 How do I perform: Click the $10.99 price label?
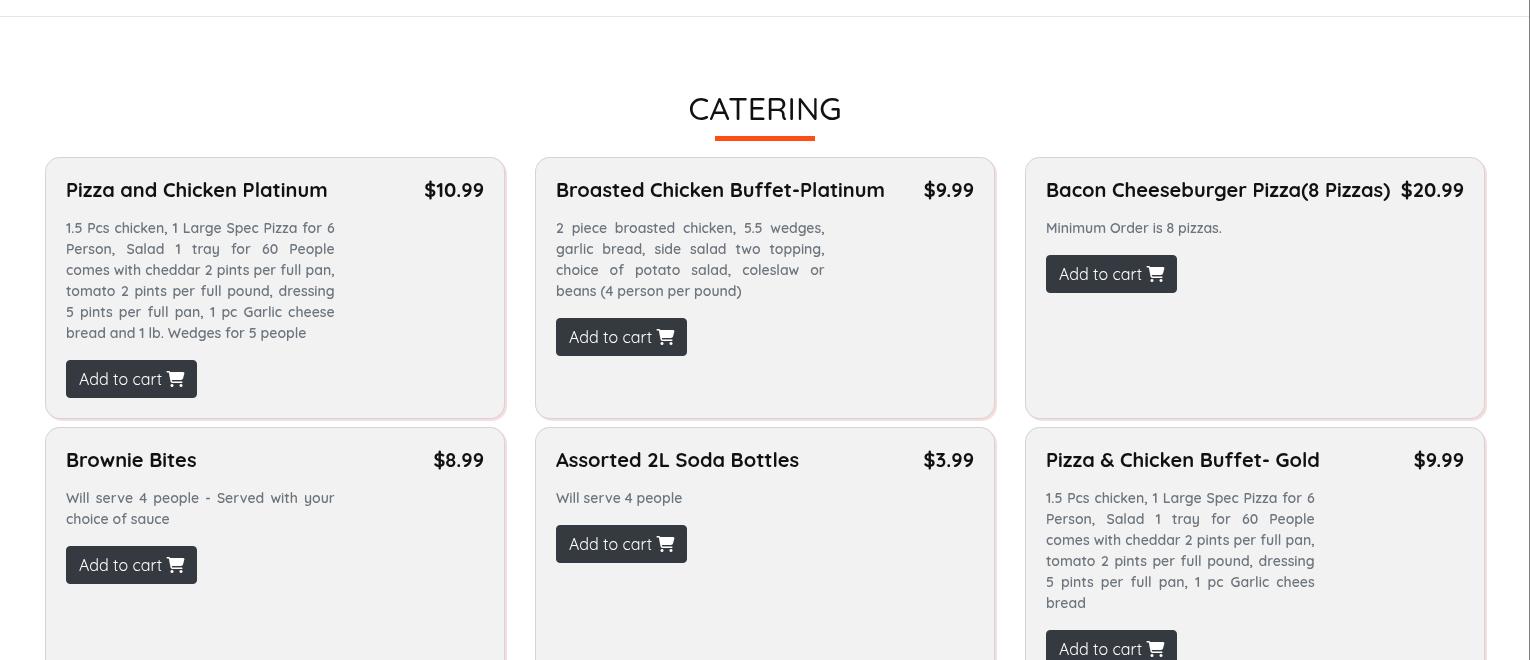click(454, 190)
